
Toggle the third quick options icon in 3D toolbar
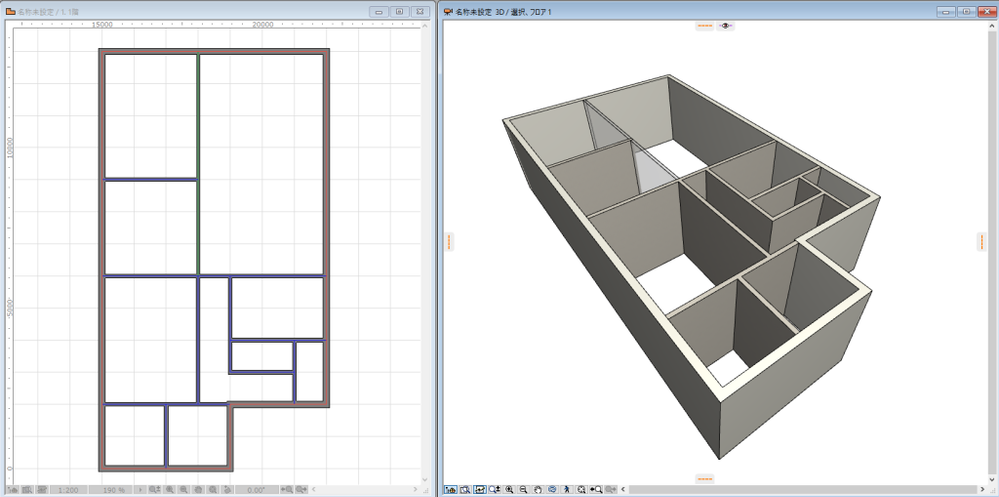coord(480,490)
